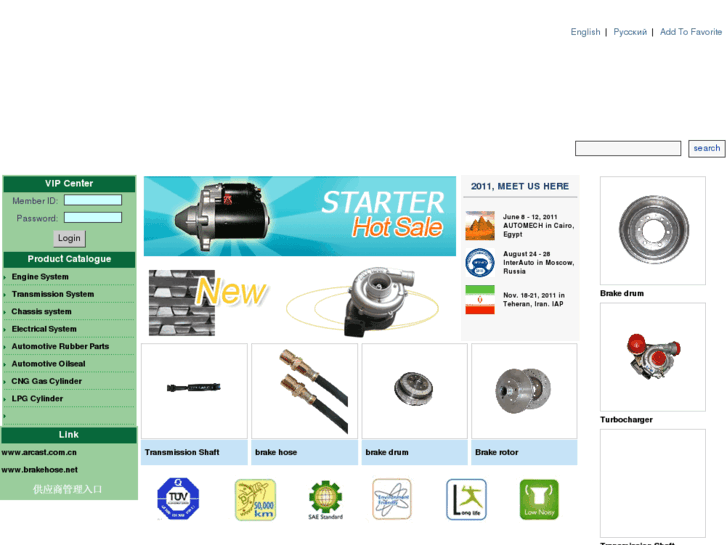Focus the search text field

(x=628, y=148)
